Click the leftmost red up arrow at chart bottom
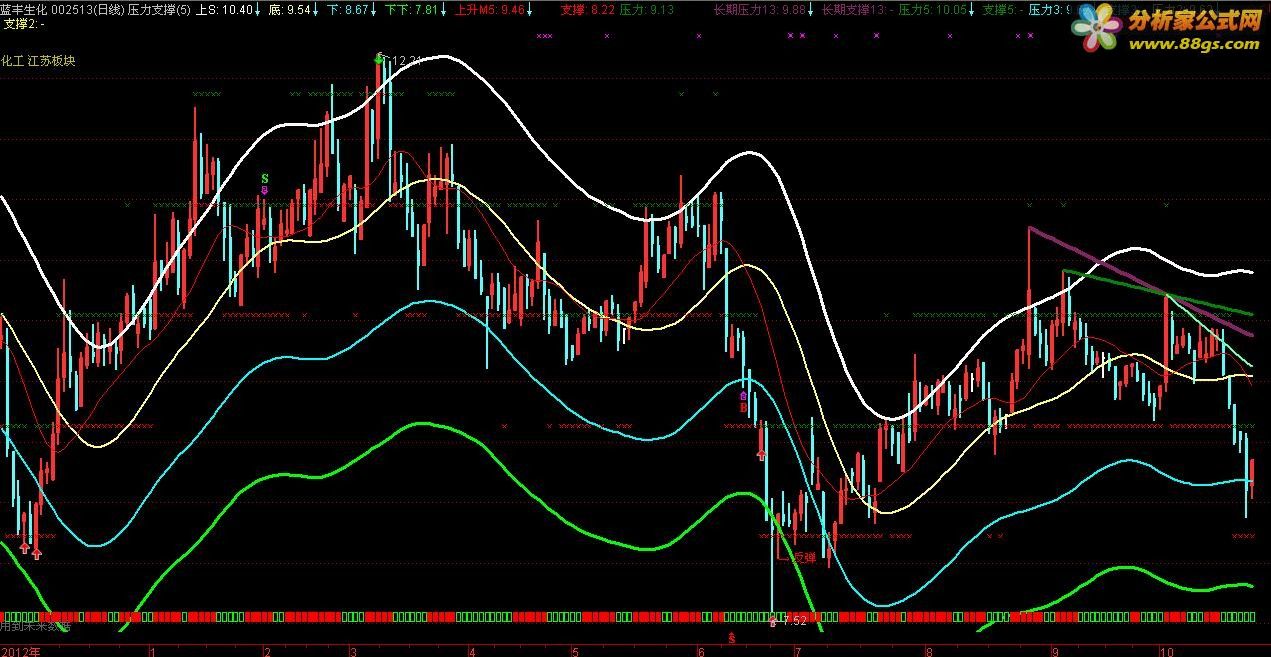This screenshot has width=1271, height=657. tap(25, 547)
